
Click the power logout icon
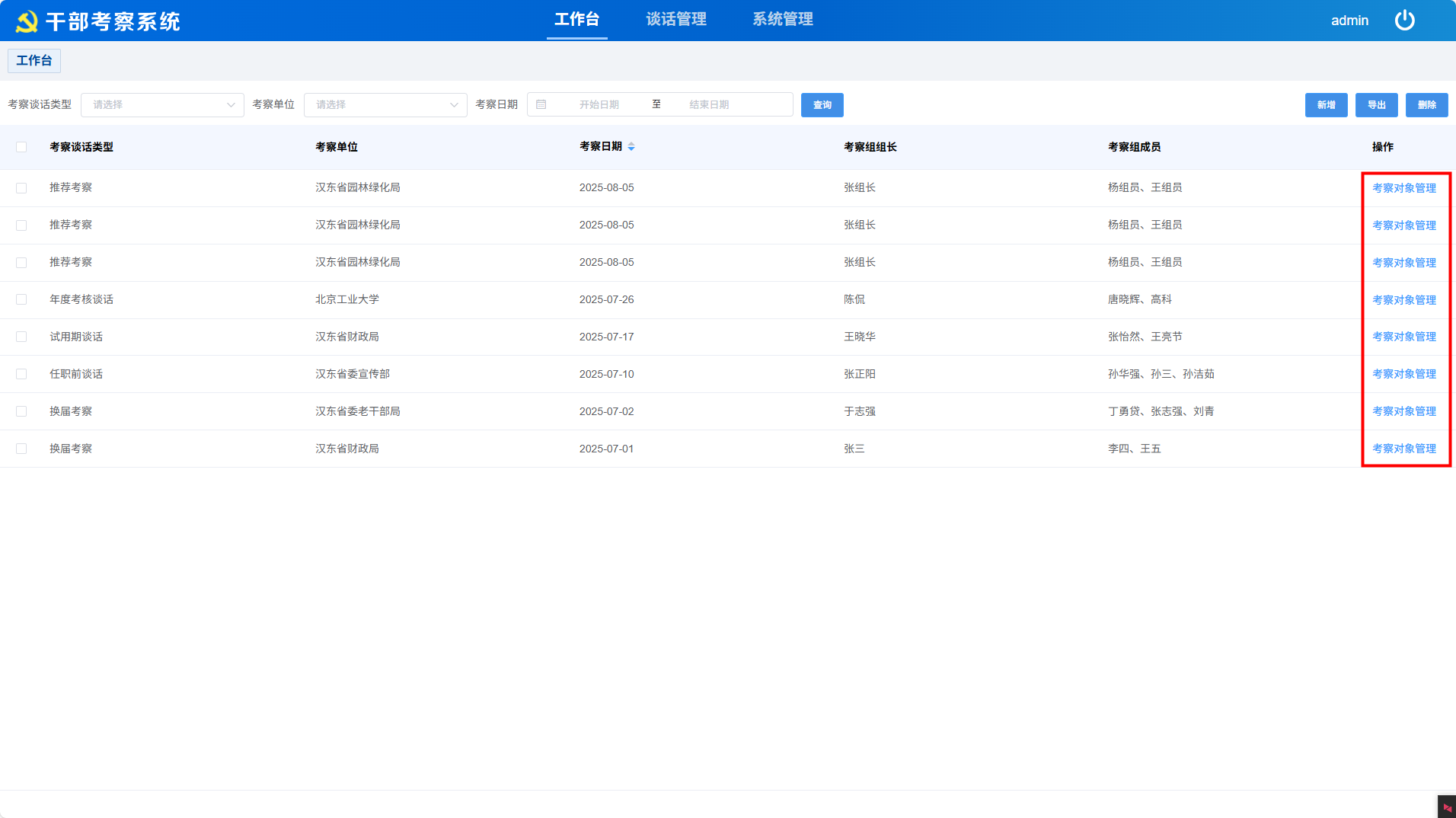pyautogui.click(x=1404, y=21)
